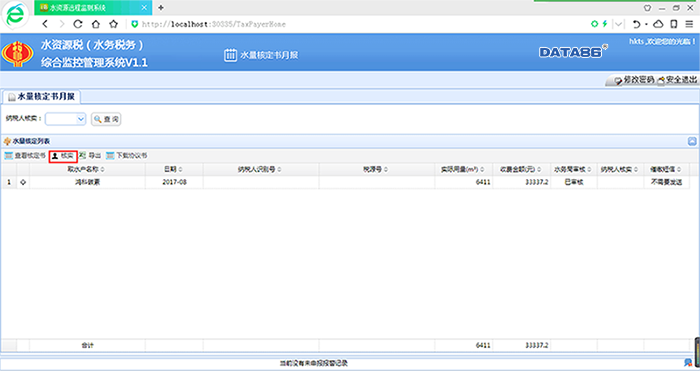700x371 pixels.
Task: Click the browser undo arrow icon
Action: 637,24
